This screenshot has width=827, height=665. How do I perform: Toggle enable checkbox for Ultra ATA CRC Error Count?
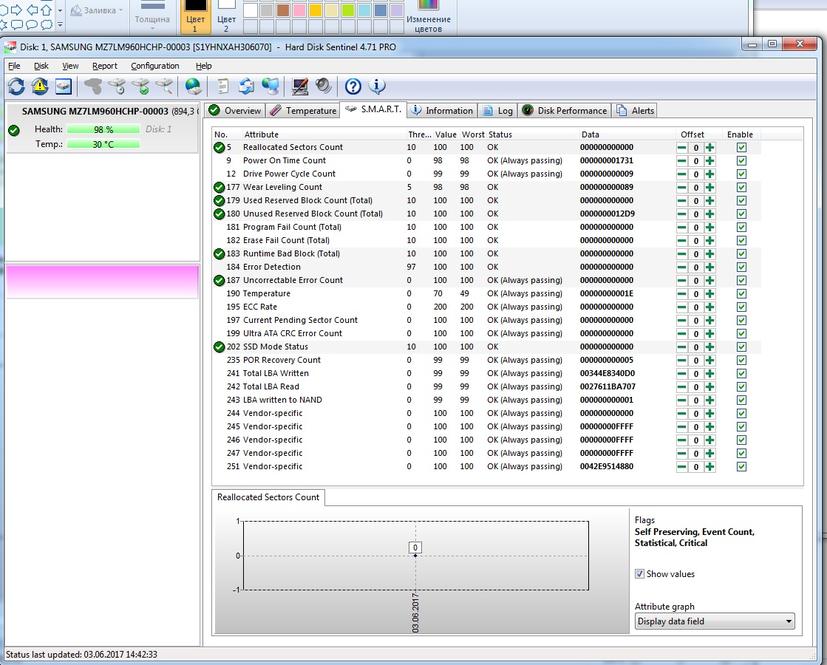pos(742,334)
